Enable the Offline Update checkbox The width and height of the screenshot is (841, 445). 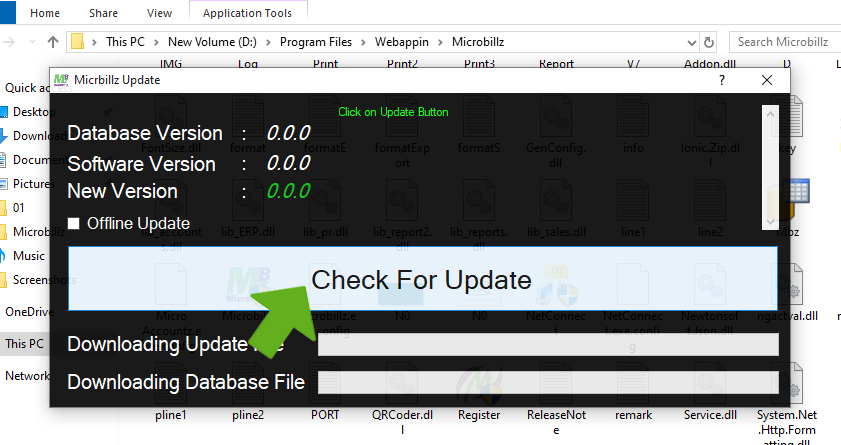point(74,223)
